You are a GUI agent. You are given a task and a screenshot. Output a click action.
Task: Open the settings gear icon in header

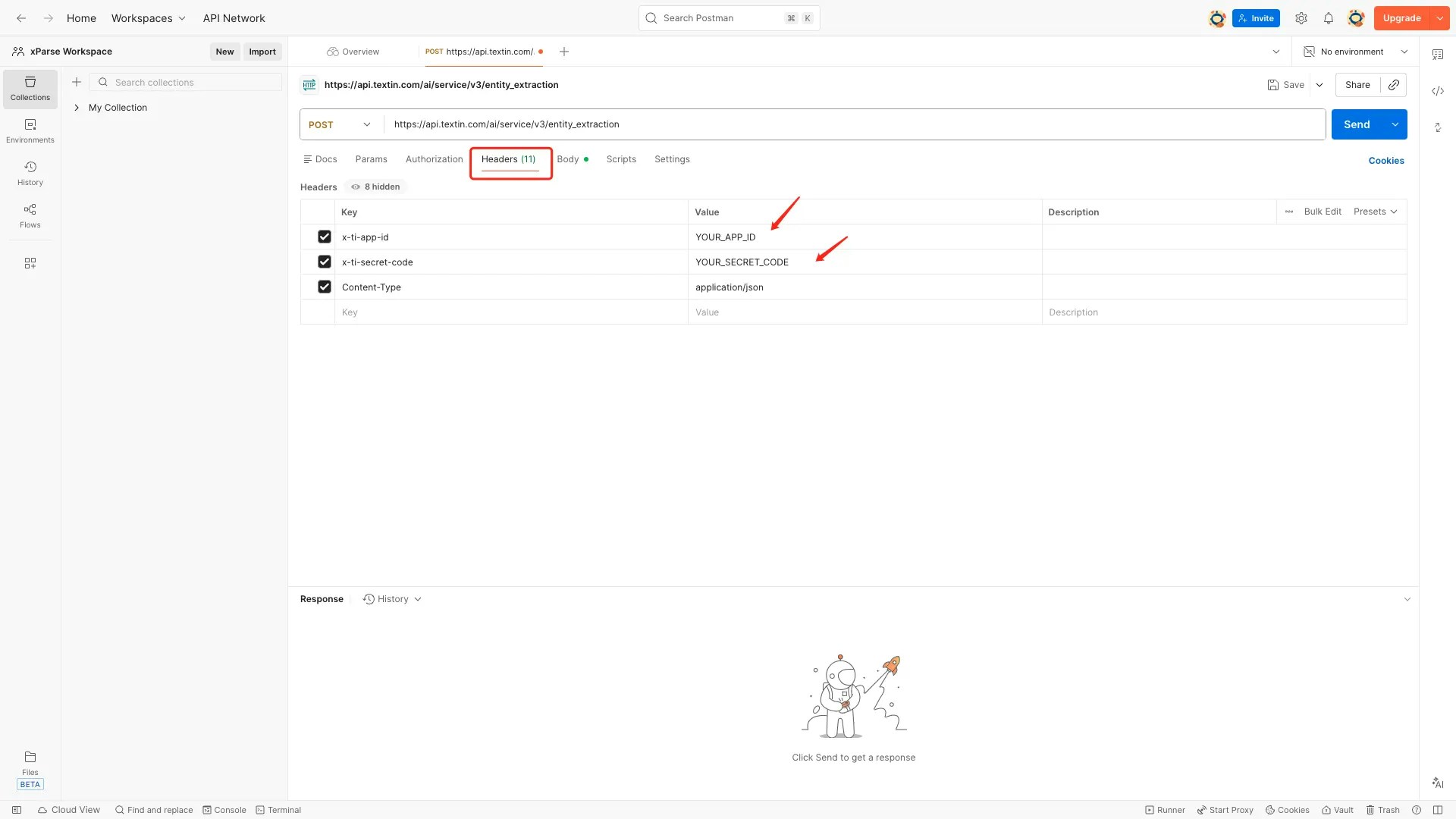click(1301, 18)
